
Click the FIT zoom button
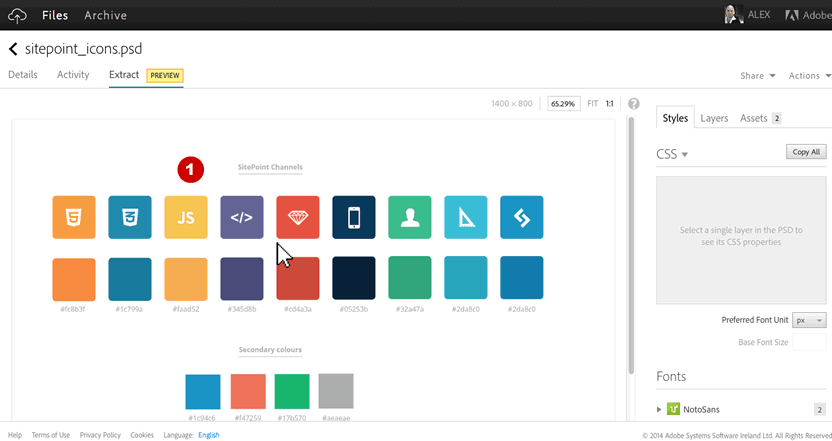[593, 103]
